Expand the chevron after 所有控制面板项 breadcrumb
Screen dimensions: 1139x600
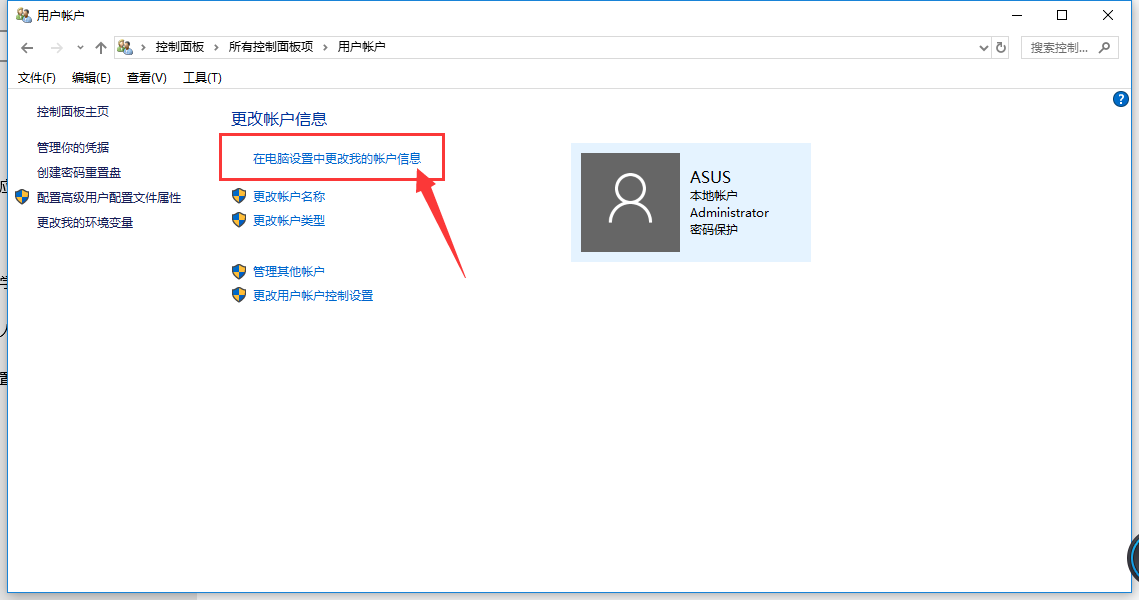(x=325, y=47)
